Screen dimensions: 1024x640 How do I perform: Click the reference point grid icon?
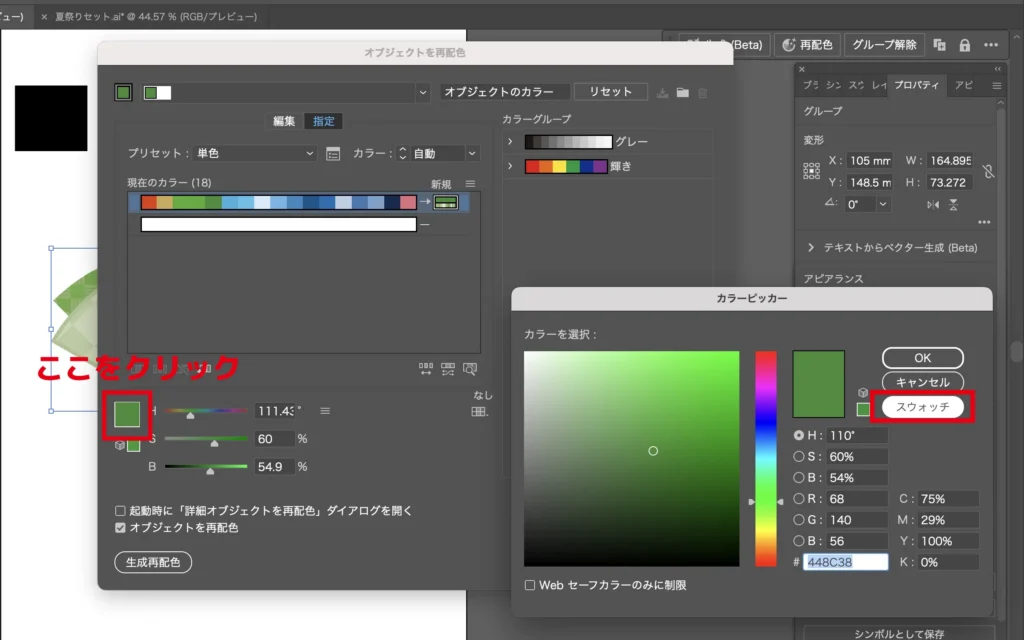click(811, 171)
